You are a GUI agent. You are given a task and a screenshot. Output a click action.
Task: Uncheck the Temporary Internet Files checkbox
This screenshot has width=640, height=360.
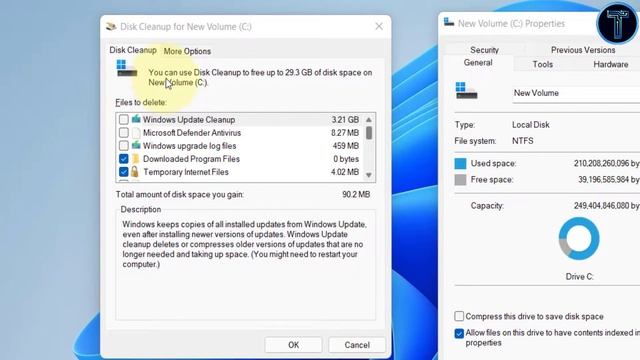(x=124, y=172)
